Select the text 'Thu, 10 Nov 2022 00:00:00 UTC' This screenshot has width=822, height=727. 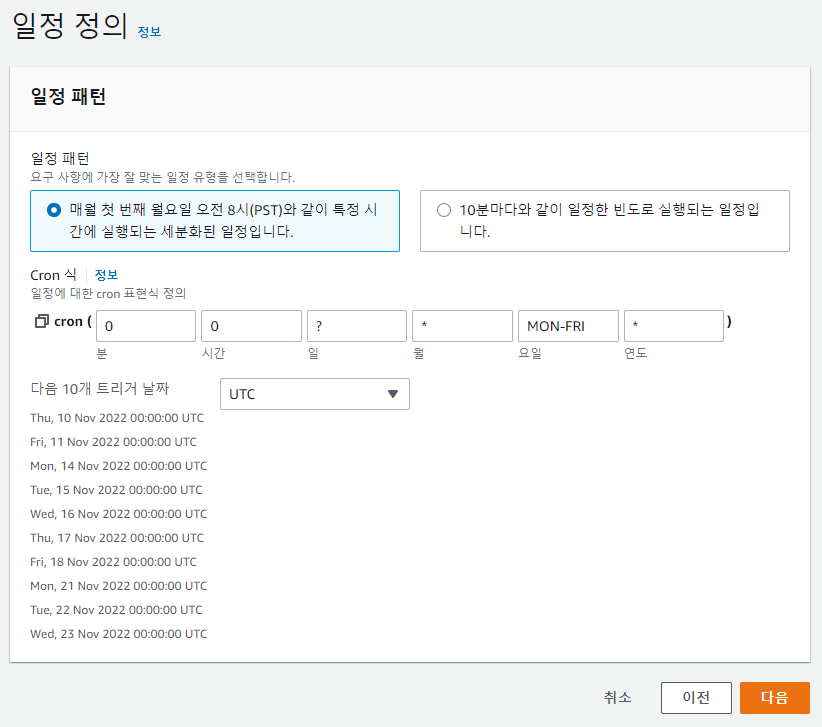(117, 418)
